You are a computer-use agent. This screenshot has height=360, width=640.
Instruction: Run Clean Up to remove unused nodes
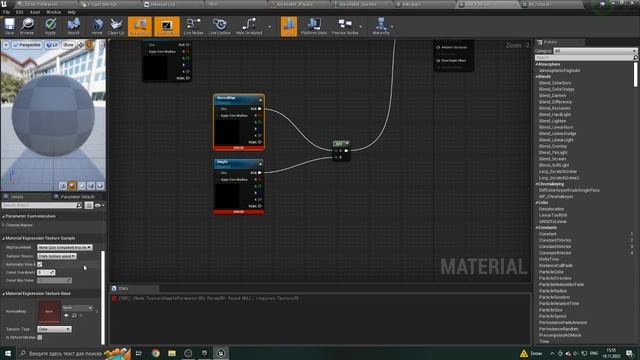[116, 26]
